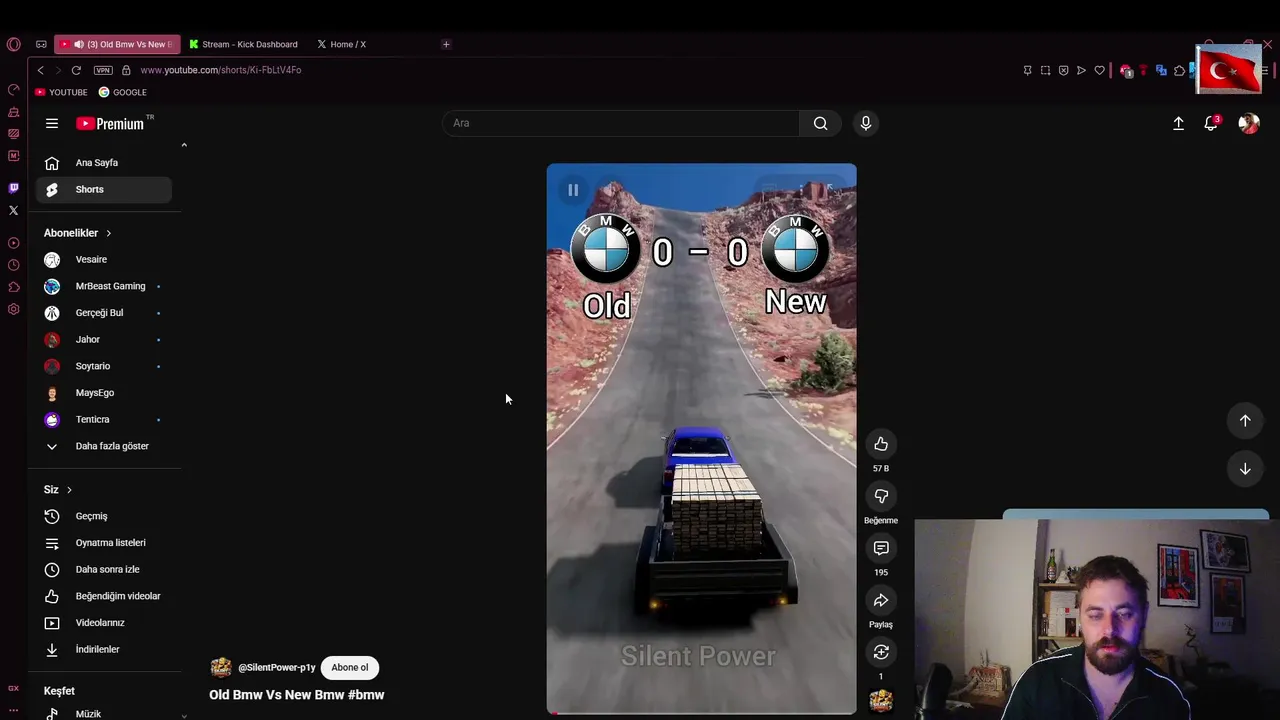Open ad blocker shield icon
The image size is (1280, 720).
(x=1063, y=70)
